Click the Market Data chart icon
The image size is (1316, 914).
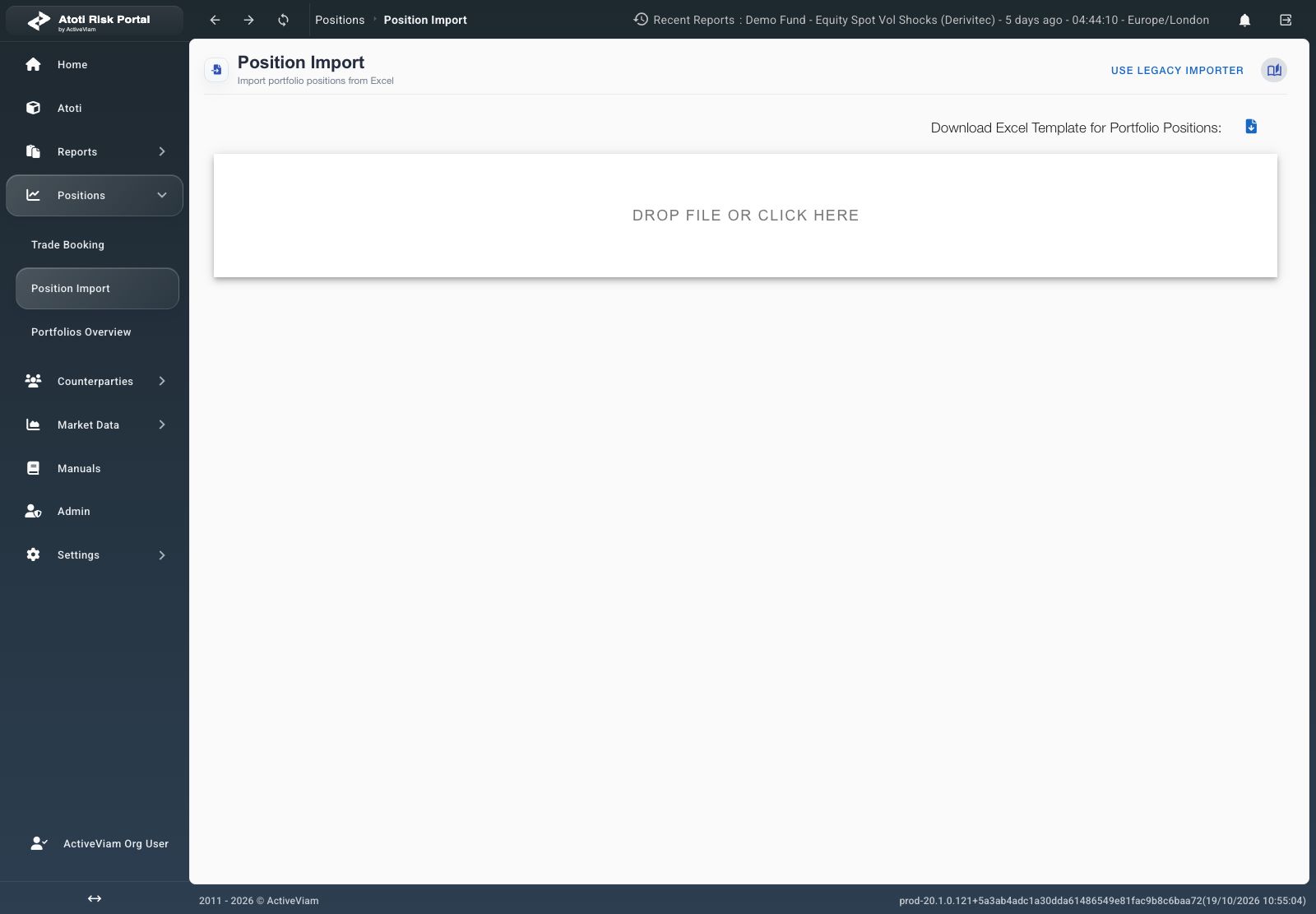point(33,425)
